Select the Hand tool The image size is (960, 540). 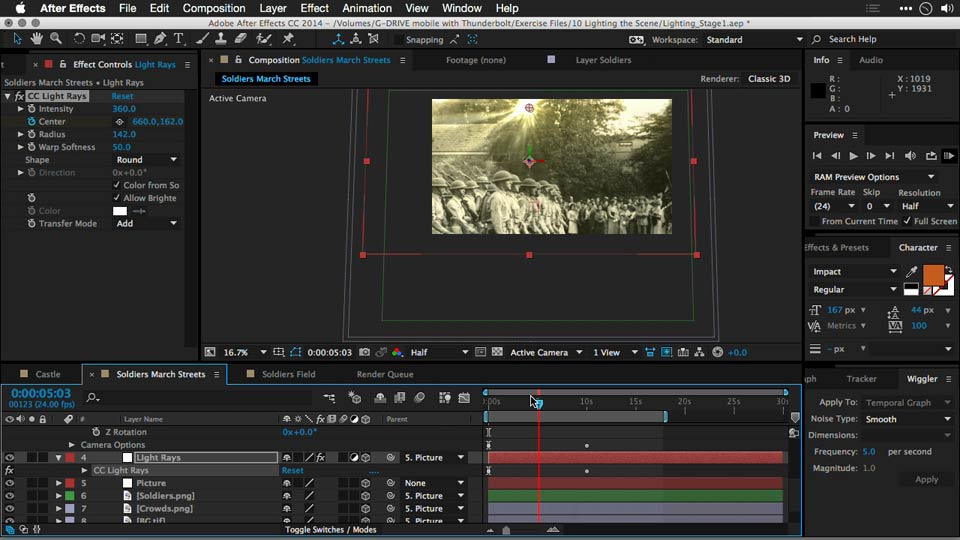37,39
